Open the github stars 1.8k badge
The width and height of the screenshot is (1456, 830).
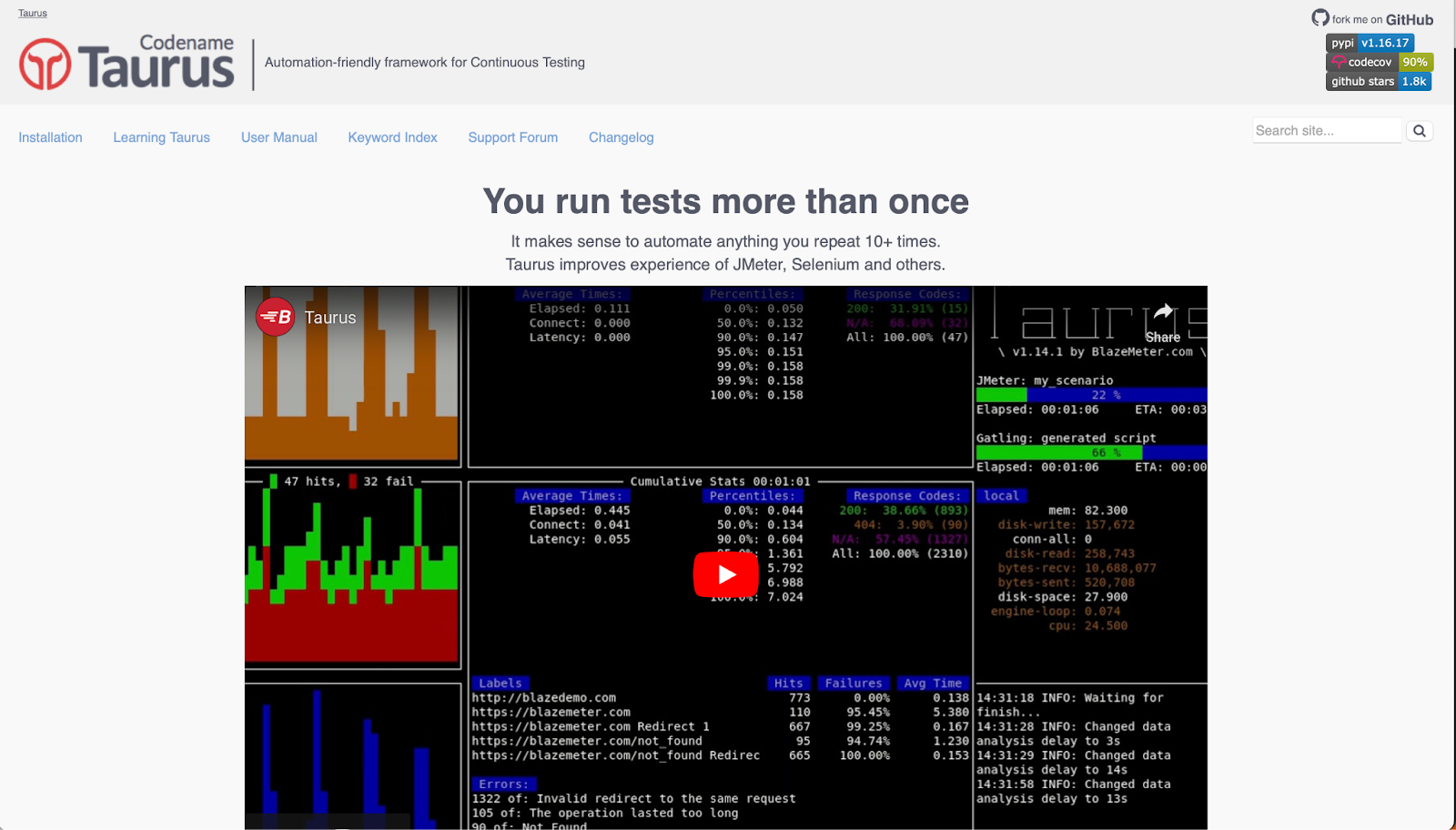[x=1379, y=81]
